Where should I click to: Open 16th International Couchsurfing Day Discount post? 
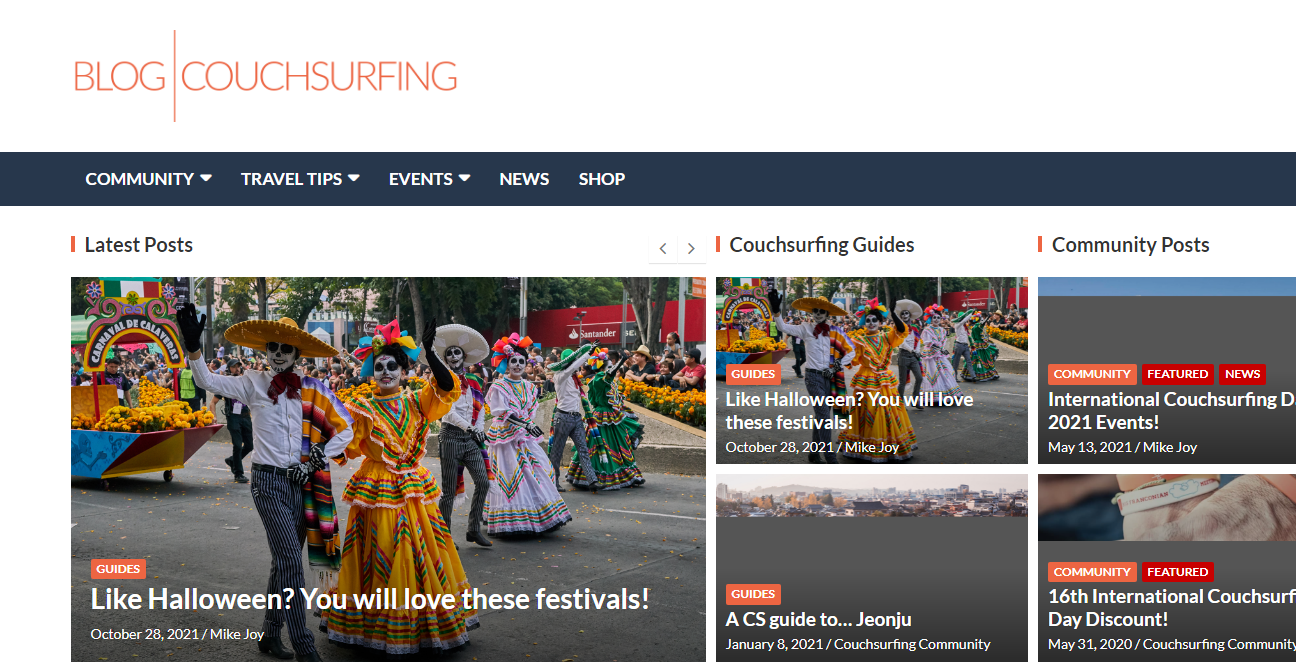click(1172, 608)
